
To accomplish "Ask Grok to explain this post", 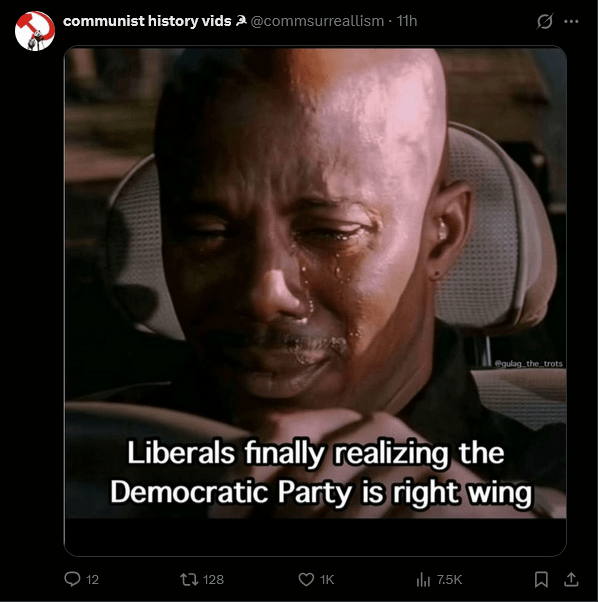I will tap(545, 21).
